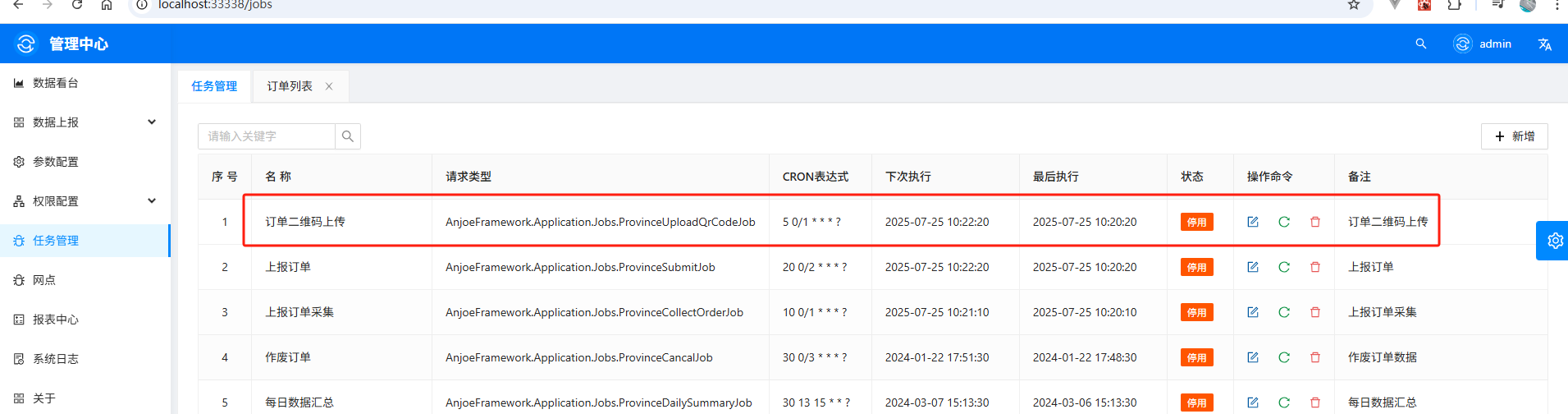Toggle the 停用 status of 订单二维码上传
This screenshot has width=1568, height=414.
1196,222
